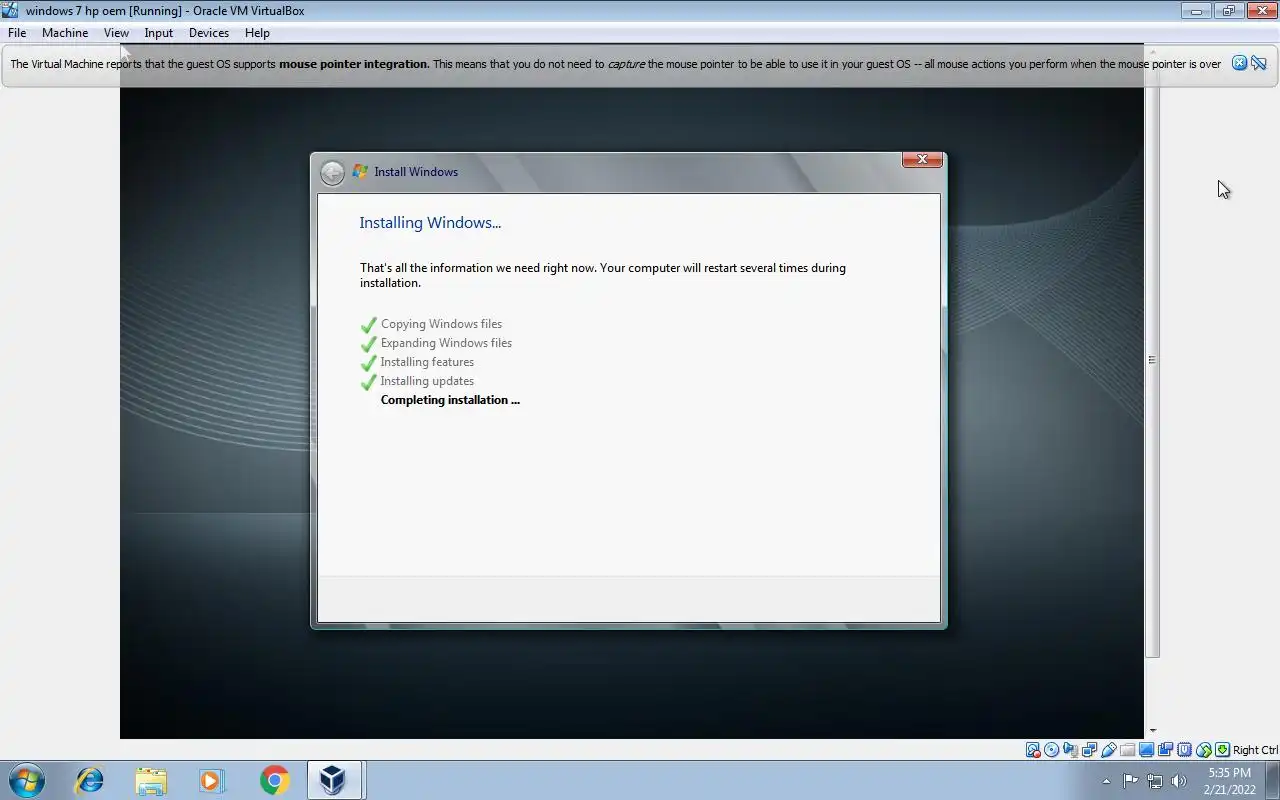
Task: Click the VirtualBox taskbar button
Action: (x=334, y=780)
